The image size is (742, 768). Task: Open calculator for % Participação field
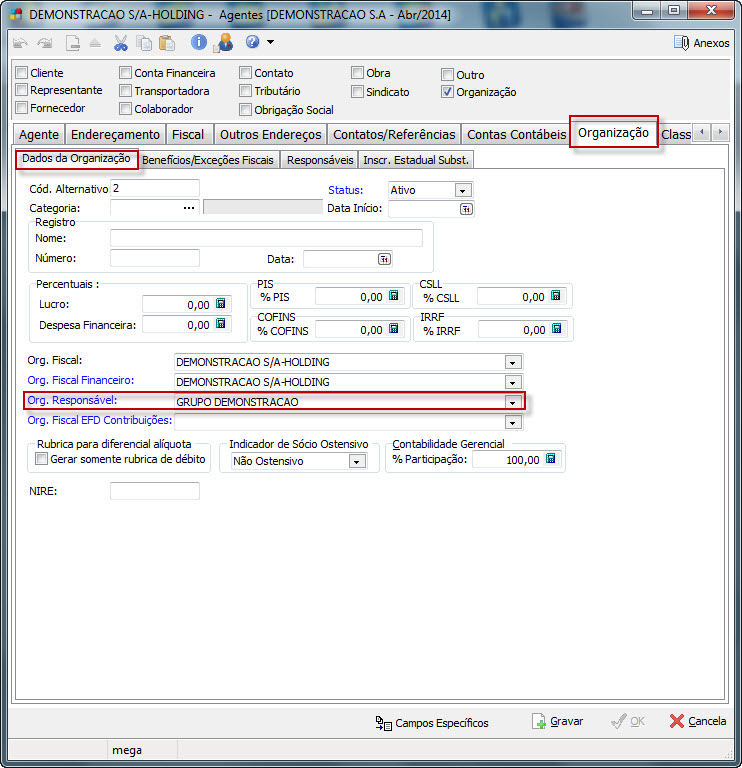point(551,460)
